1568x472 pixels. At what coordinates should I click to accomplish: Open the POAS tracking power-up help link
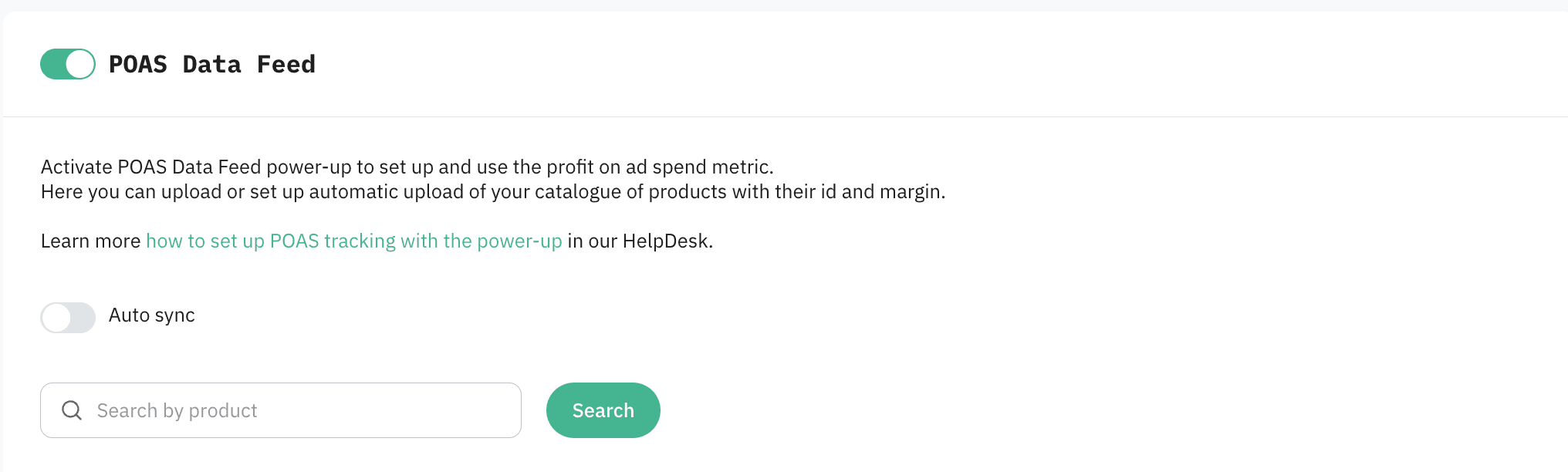(x=353, y=241)
